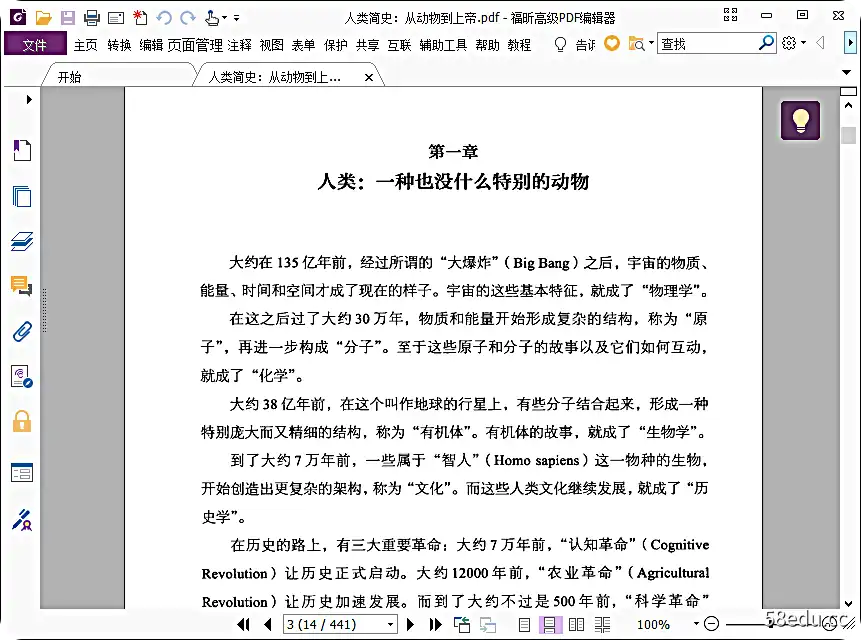Open the 帮助 ribbon tab
This screenshot has height=640, width=861.
click(x=488, y=45)
